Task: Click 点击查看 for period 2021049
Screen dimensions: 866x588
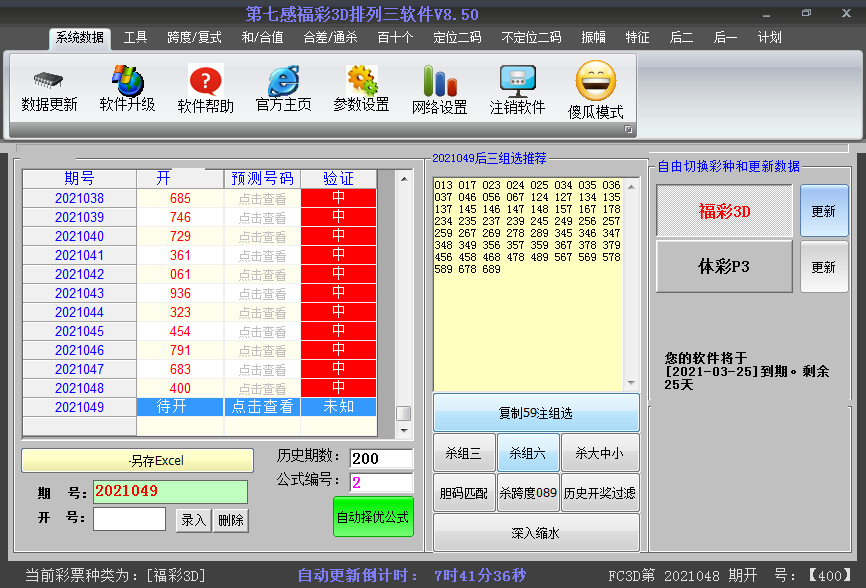Action: click(262, 407)
